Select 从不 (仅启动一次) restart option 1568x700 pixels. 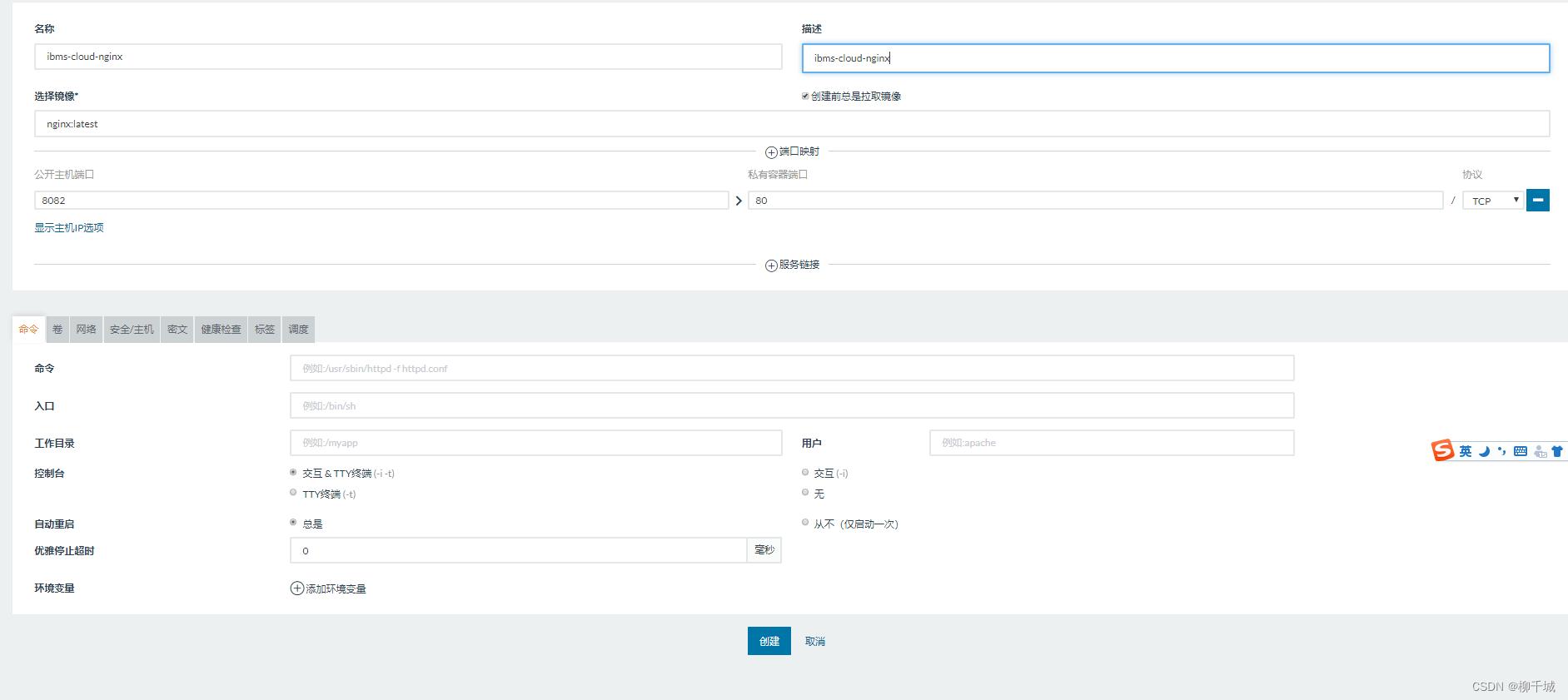[805, 522]
